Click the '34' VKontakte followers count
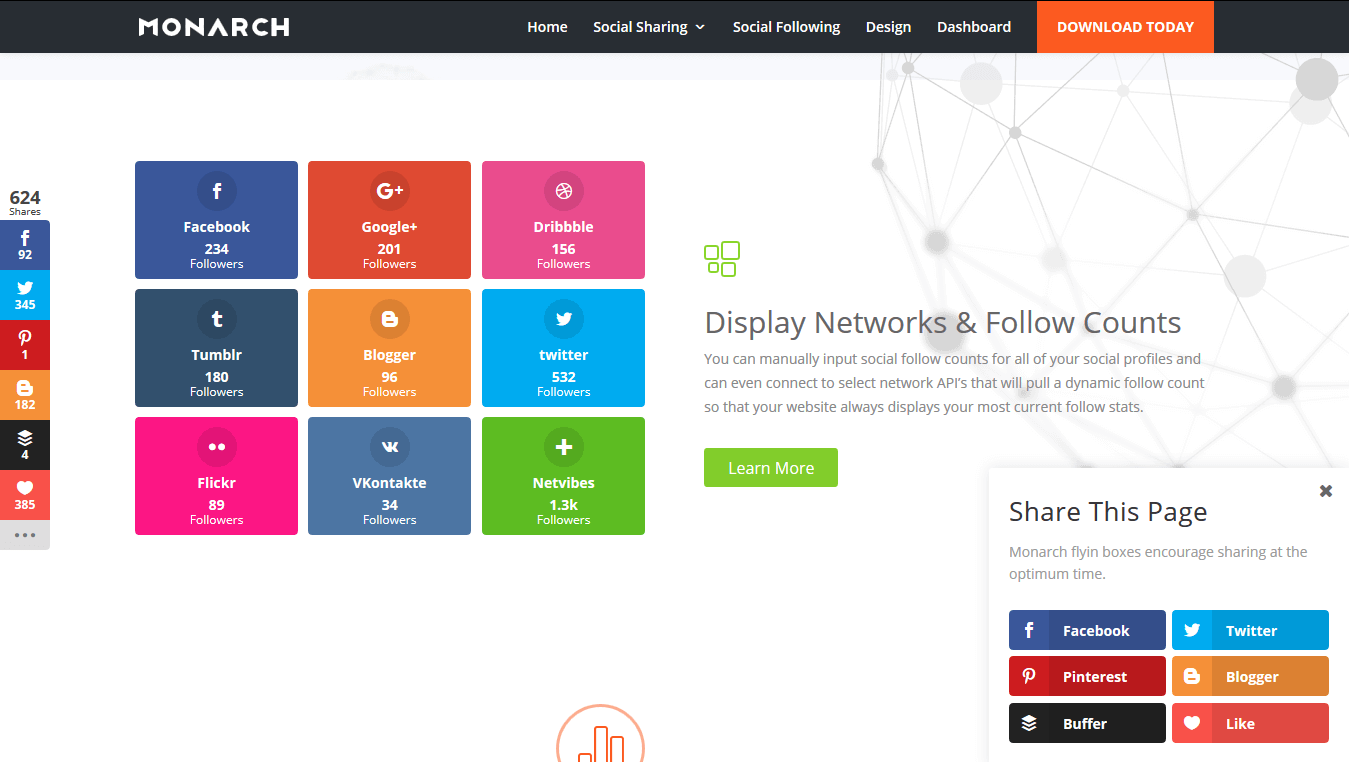This screenshot has height=762, width=1349. click(x=389, y=505)
